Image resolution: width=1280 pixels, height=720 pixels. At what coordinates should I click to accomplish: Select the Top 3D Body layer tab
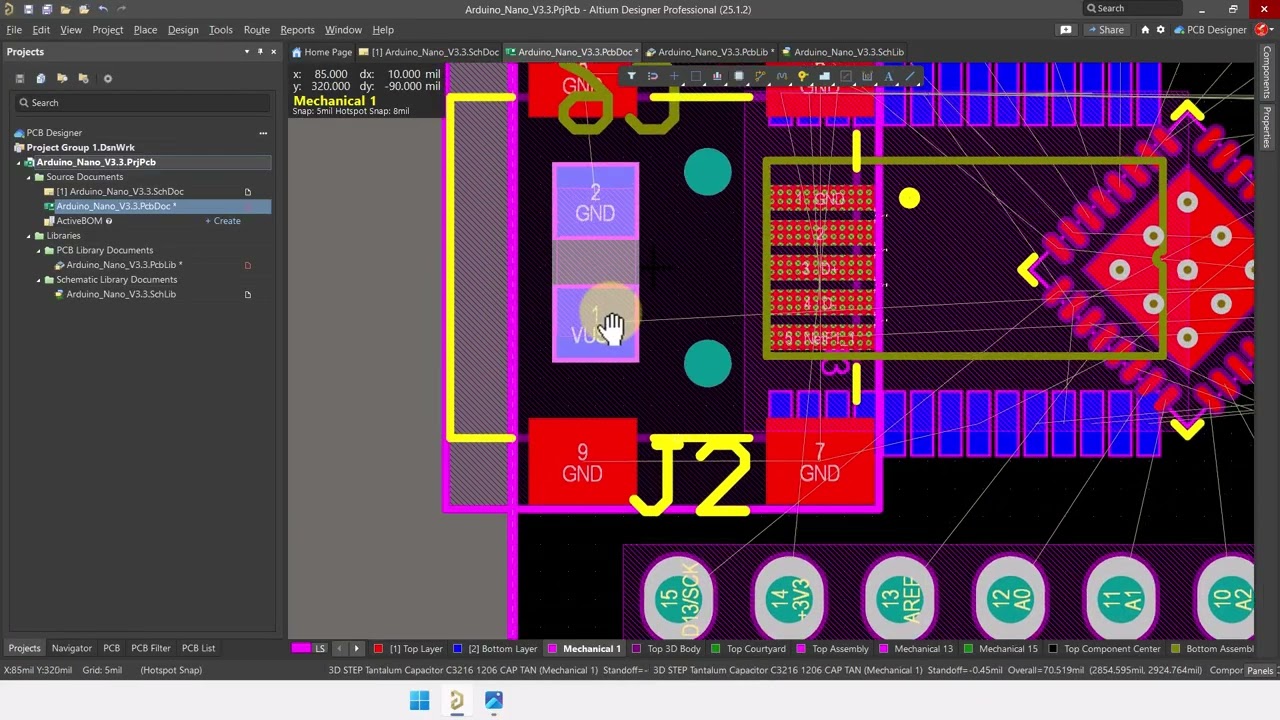(665, 649)
